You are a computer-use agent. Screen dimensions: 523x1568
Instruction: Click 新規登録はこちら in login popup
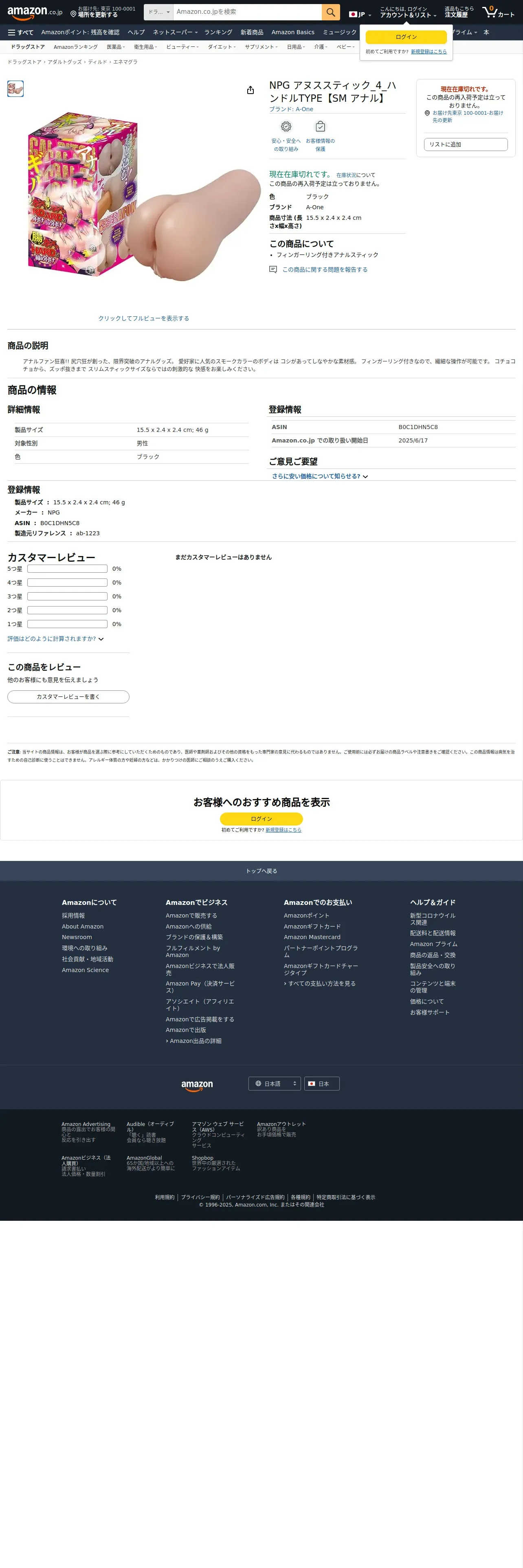coord(429,52)
